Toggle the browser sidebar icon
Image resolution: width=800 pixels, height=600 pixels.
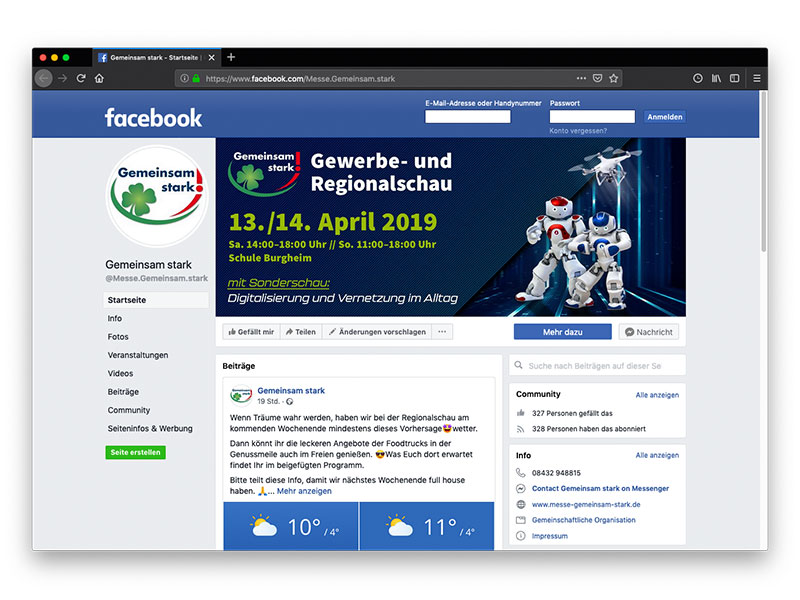[x=735, y=79]
